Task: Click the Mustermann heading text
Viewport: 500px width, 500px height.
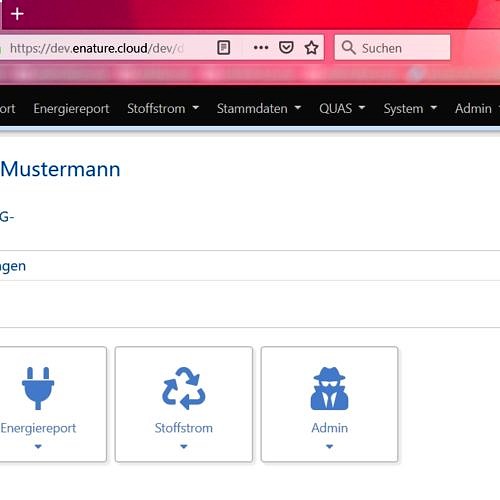Action: (60, 169)
